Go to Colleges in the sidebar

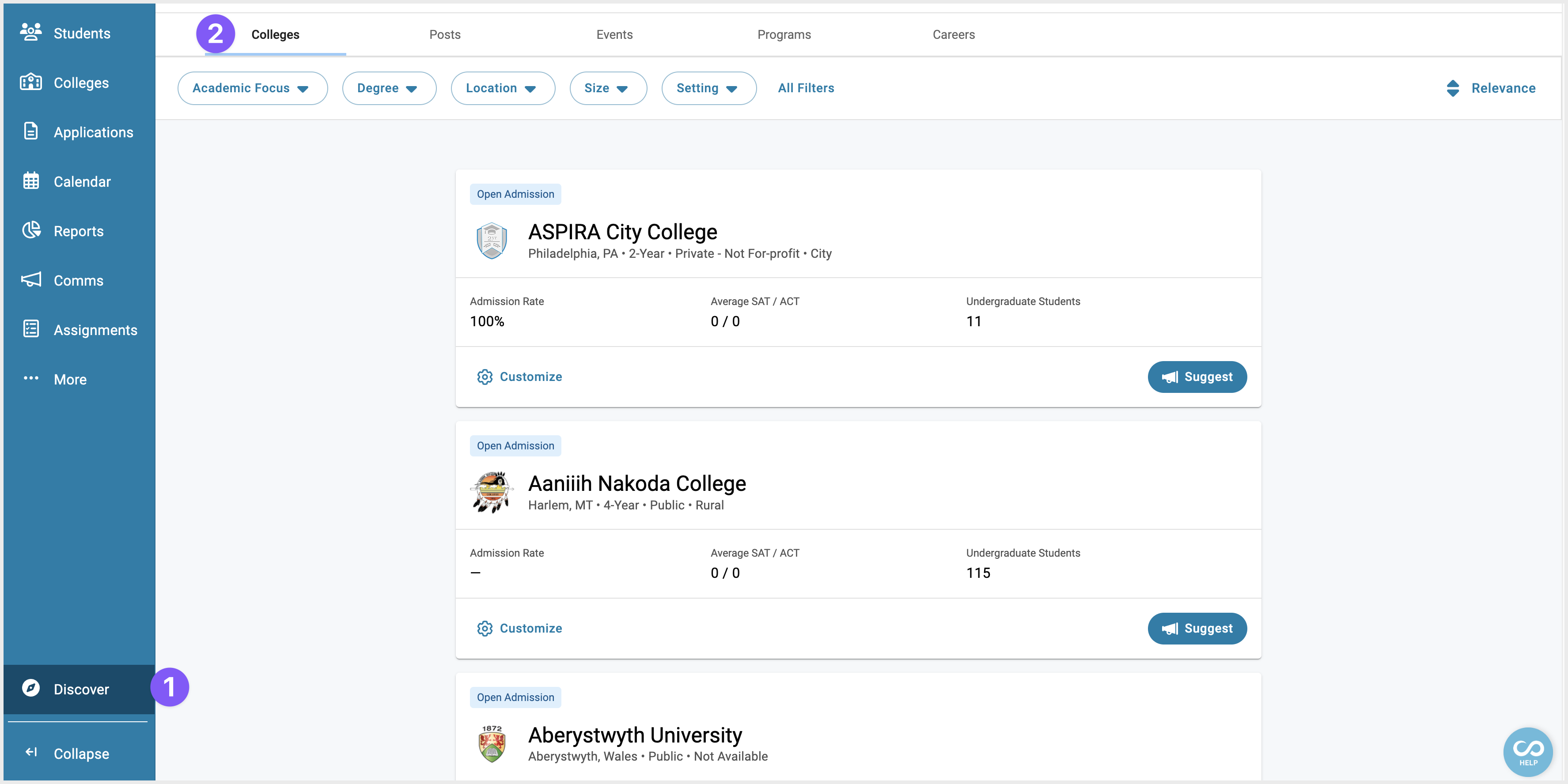(x=79, y=83)
